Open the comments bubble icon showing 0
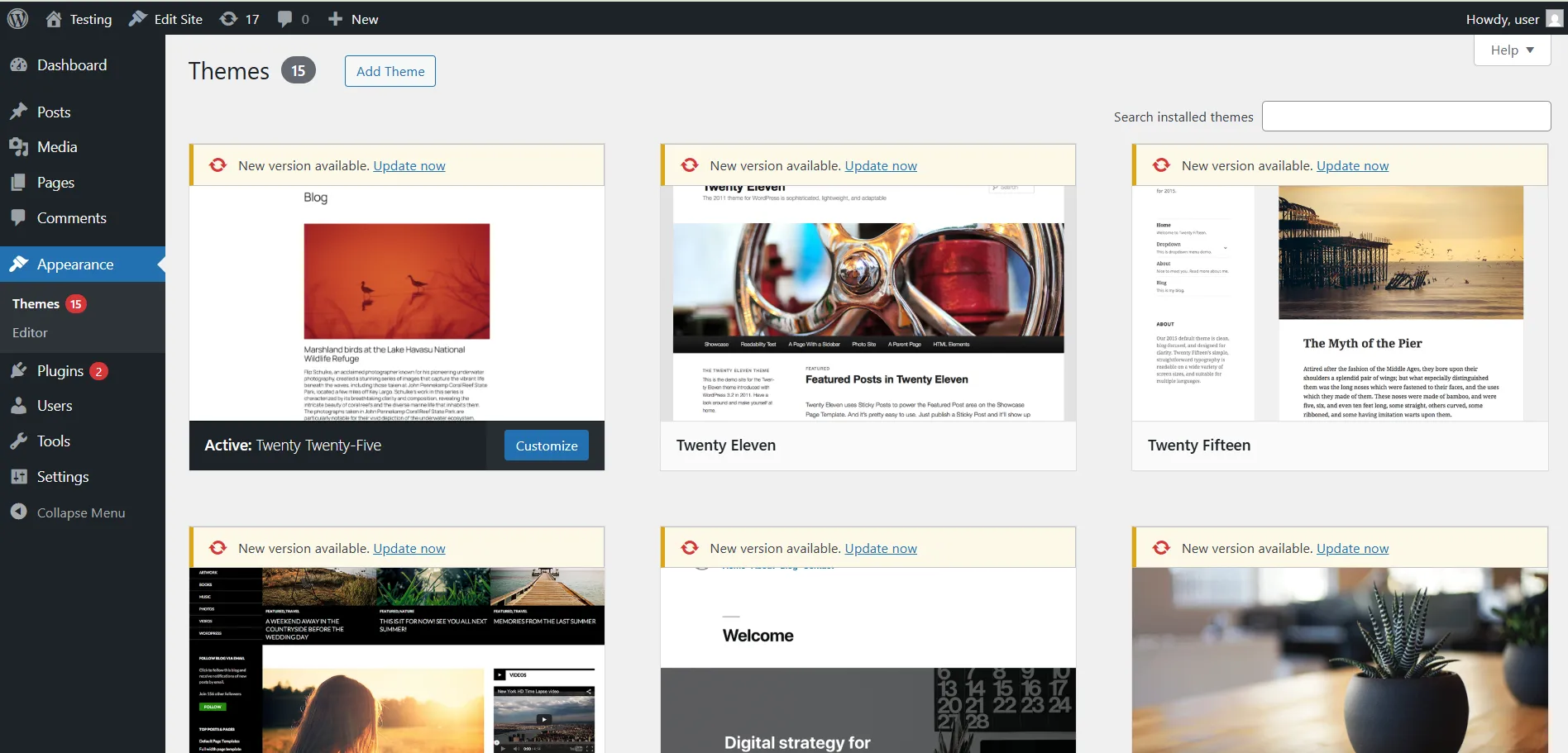This screenshot has width=1568, height=753. click(284, 19)
